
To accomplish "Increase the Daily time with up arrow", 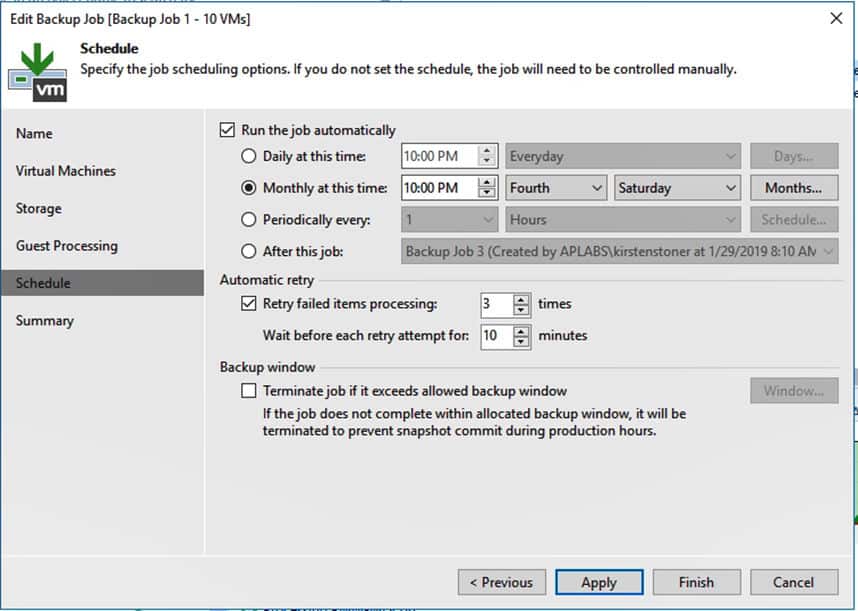I will click(486, 150).
